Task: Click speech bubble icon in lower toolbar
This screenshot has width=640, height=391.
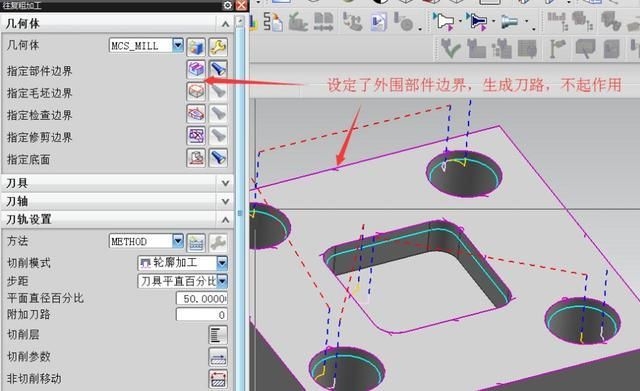Action: [x=585, y=49]
